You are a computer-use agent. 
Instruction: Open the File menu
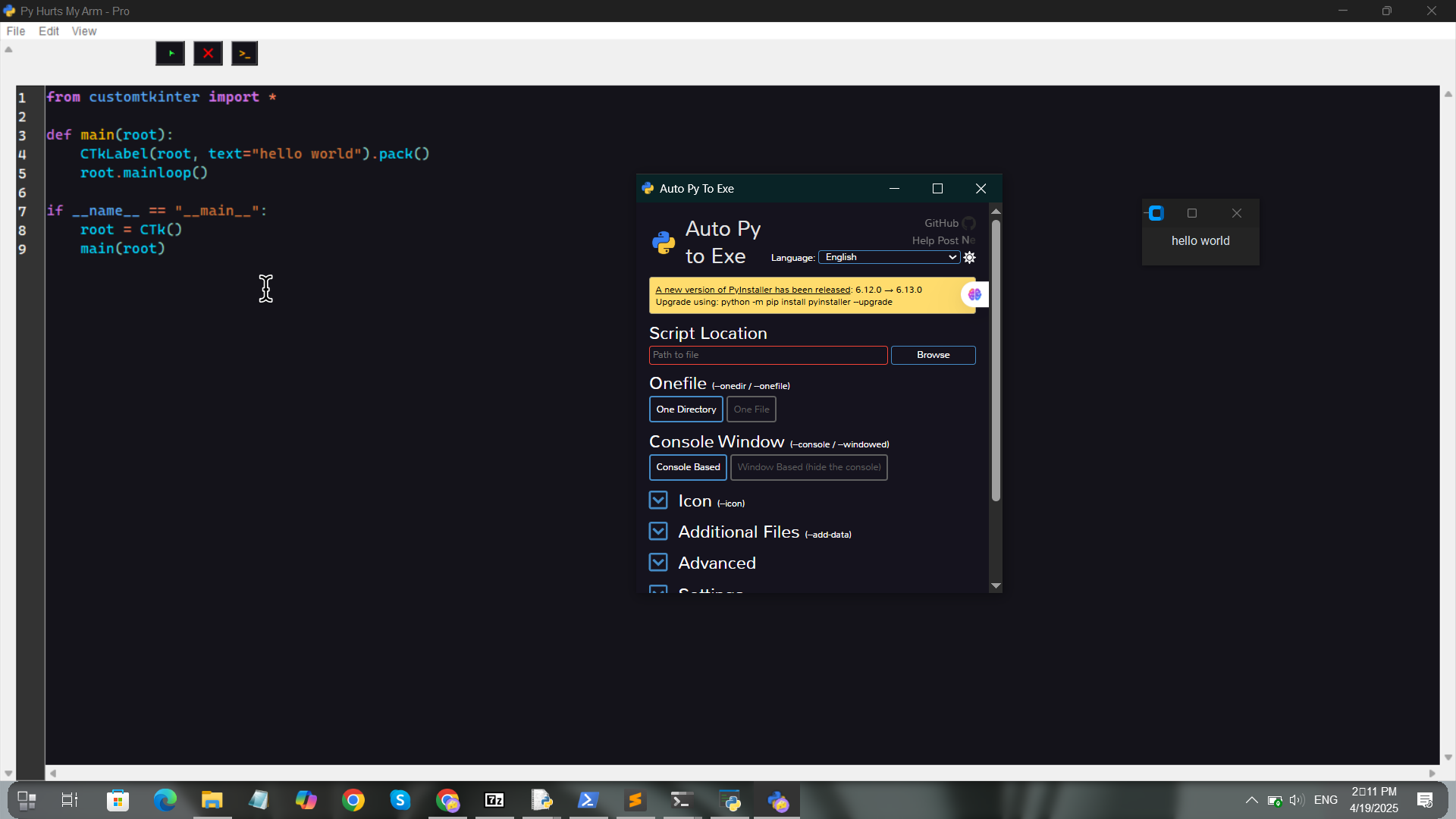tap(15, 31)
